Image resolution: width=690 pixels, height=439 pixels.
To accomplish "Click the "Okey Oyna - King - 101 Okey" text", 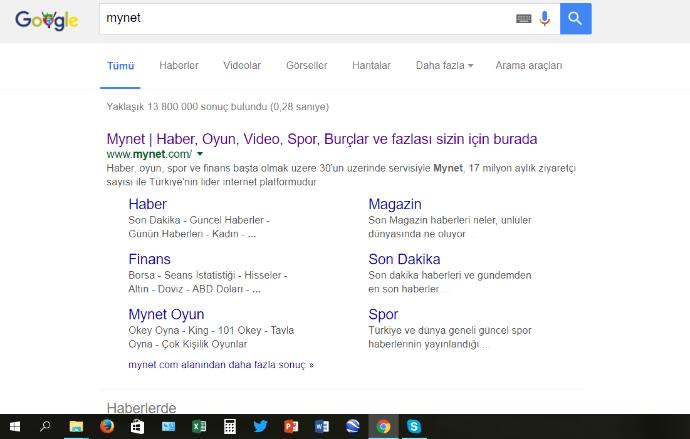I will coord(211,337).
